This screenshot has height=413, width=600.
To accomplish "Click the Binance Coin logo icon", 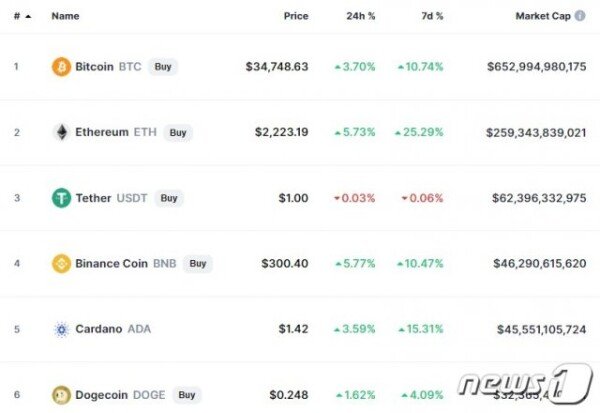I will pyautogui.click(x=61, y=263).
